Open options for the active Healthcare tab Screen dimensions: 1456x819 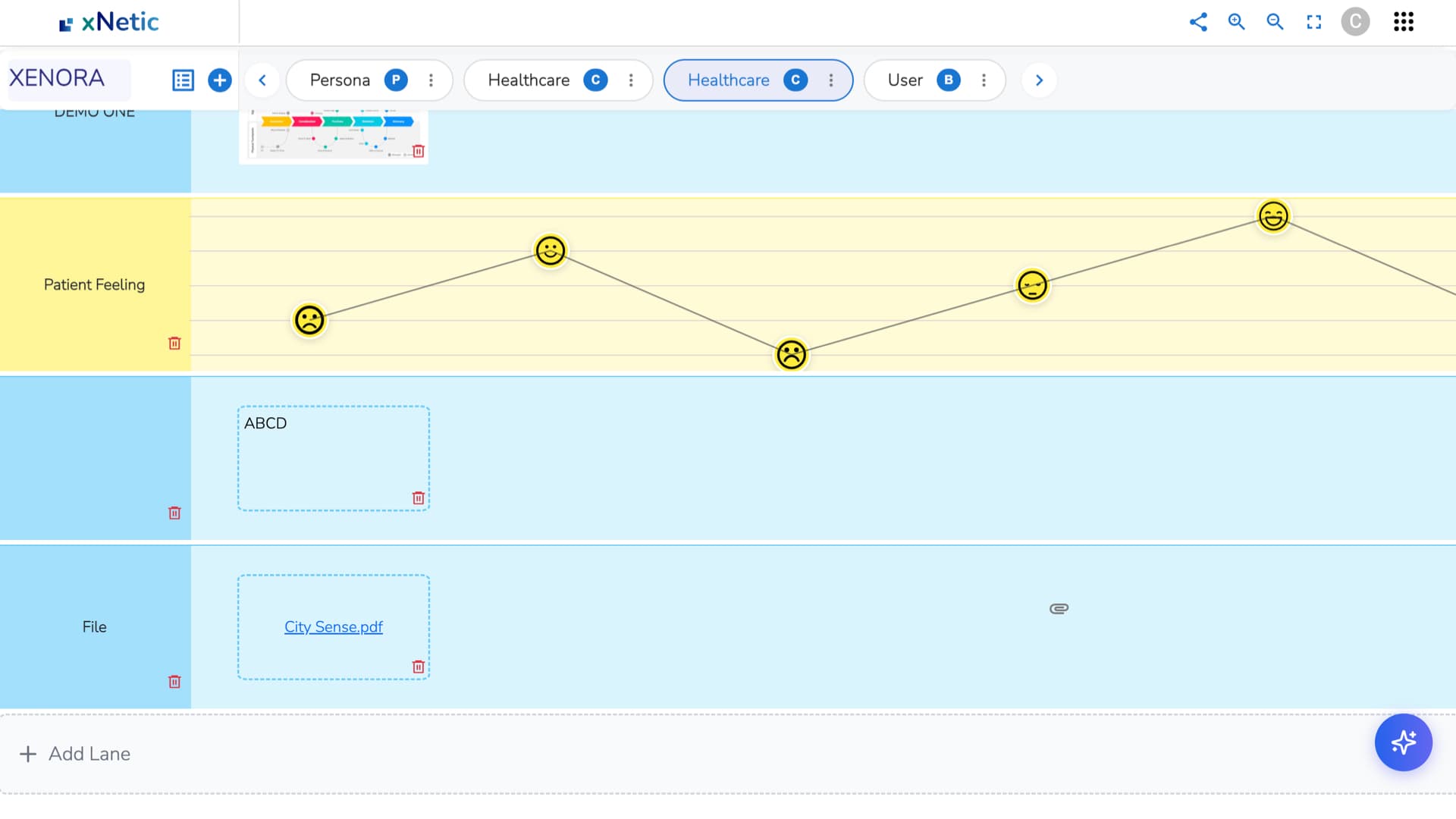[x=831, y=80]
